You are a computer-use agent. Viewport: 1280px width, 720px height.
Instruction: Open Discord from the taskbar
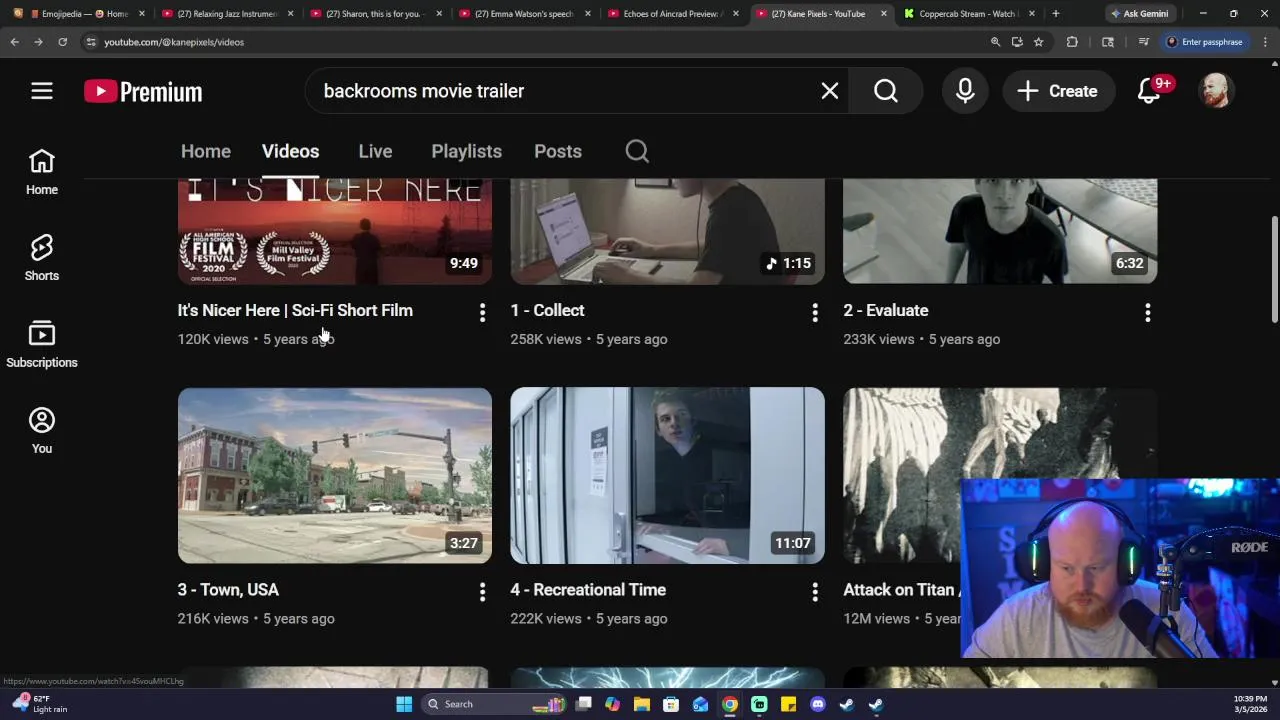(818, 704)
